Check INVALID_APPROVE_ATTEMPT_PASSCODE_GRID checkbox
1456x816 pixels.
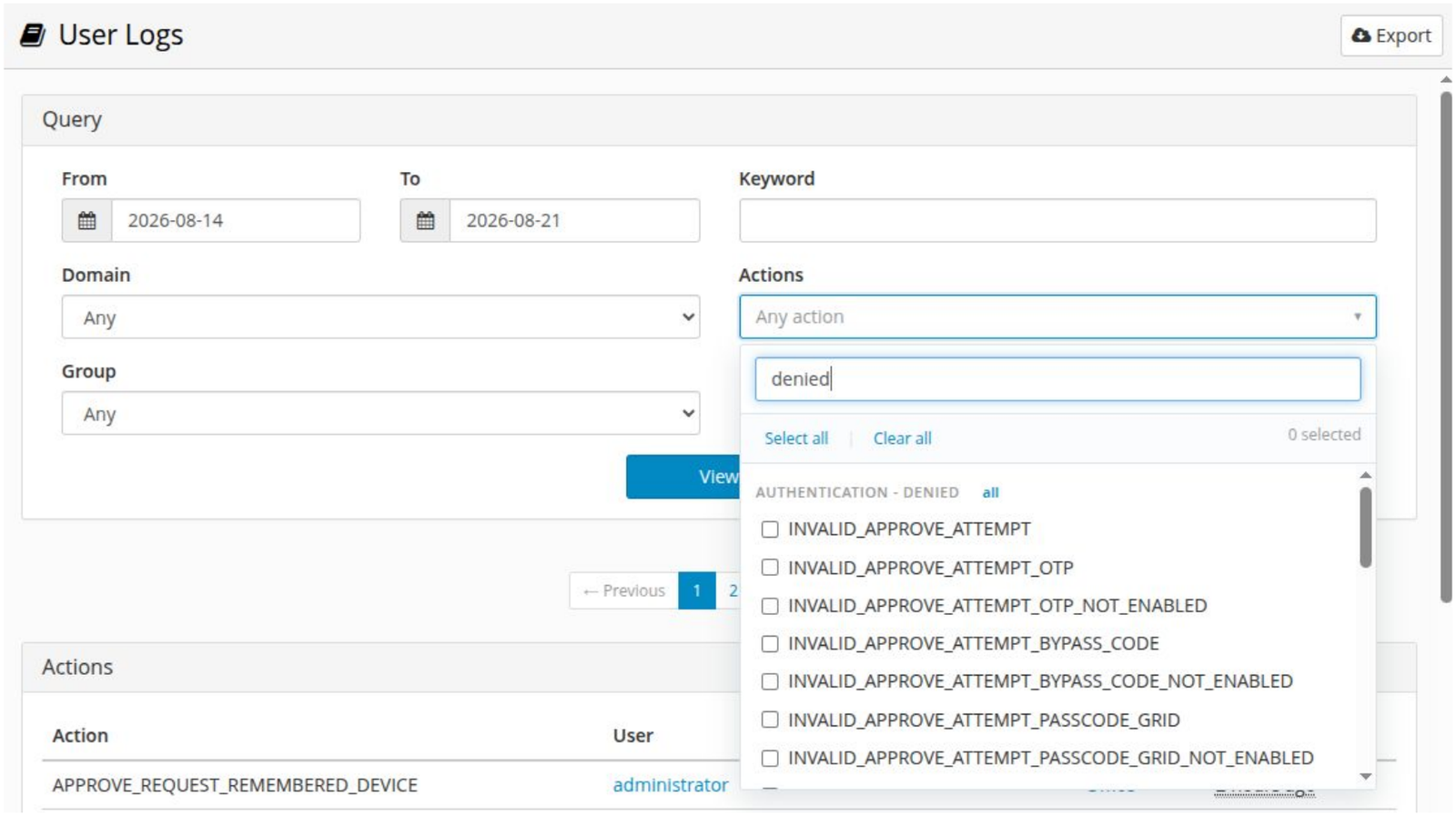[x=770, y=720]
